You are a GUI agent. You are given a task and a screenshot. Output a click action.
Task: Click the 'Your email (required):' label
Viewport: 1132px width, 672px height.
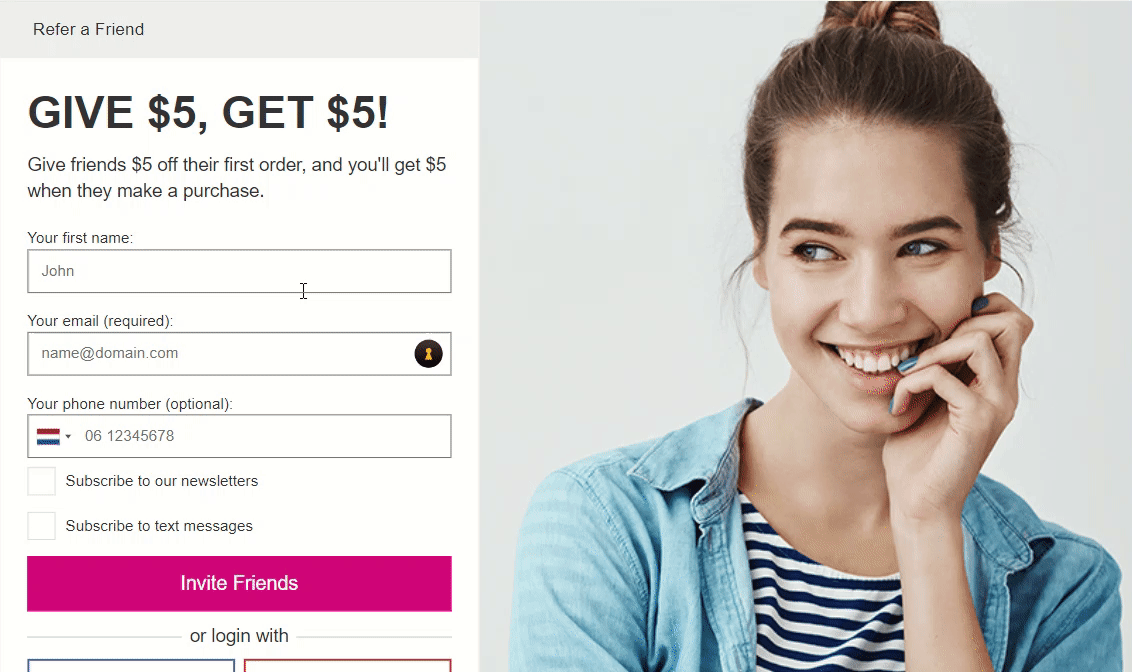click(x=100, y=320)
